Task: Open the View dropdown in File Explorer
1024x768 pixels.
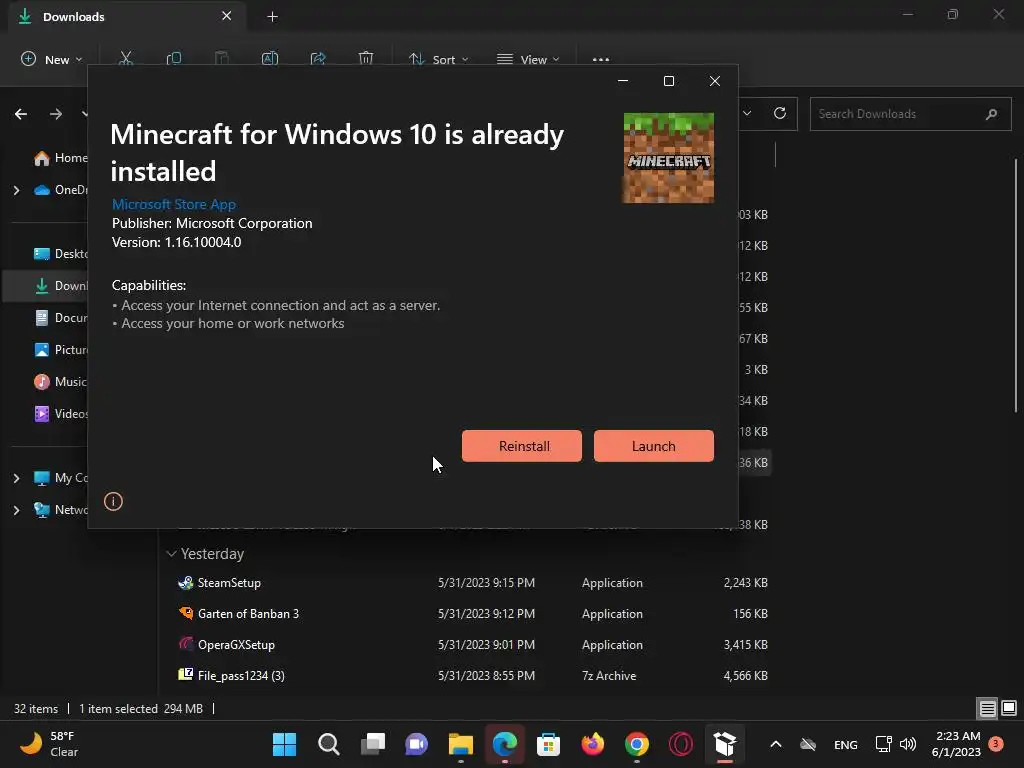Action: pos(528,59)
